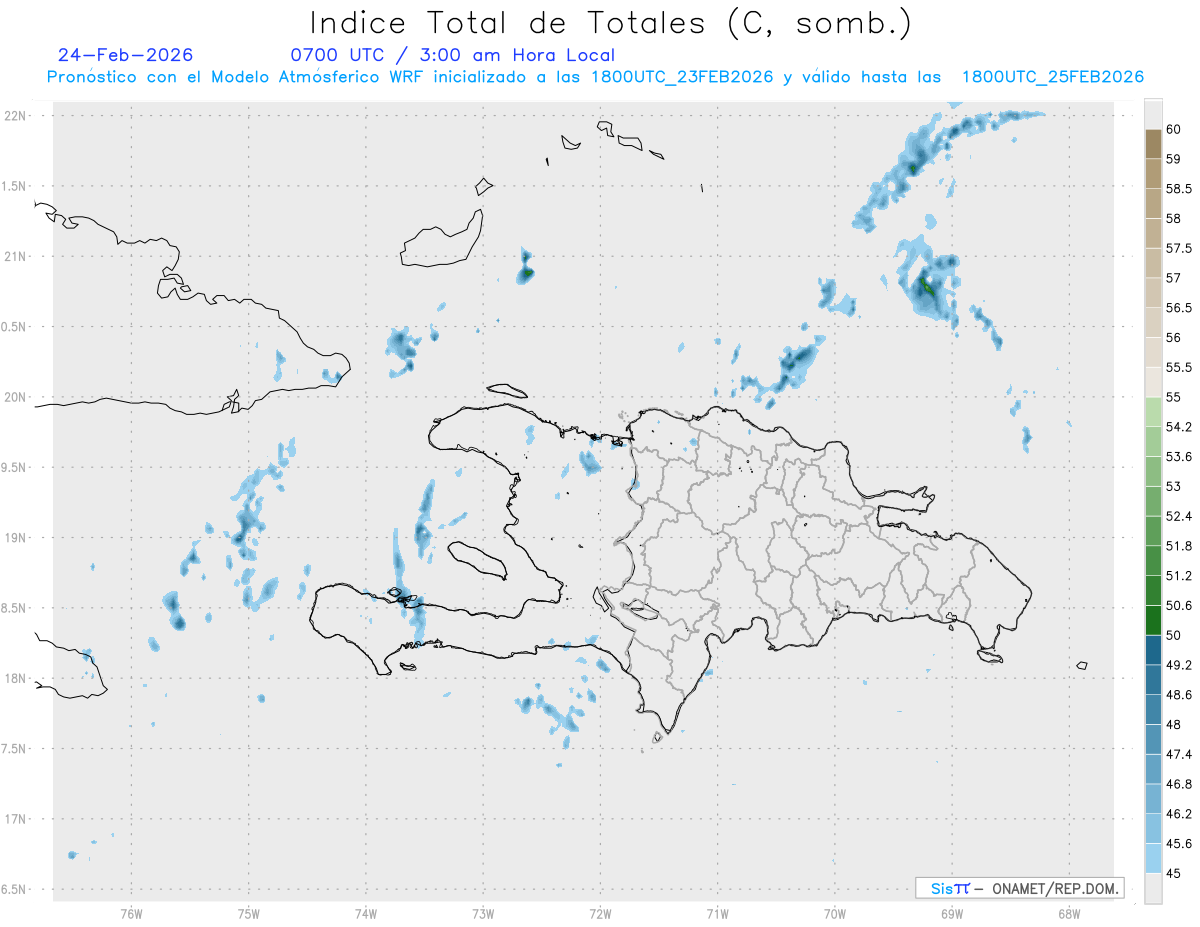Click the colorbar value "50.6"
This screenshot has width=1200, height=927.
(1178, 606)
